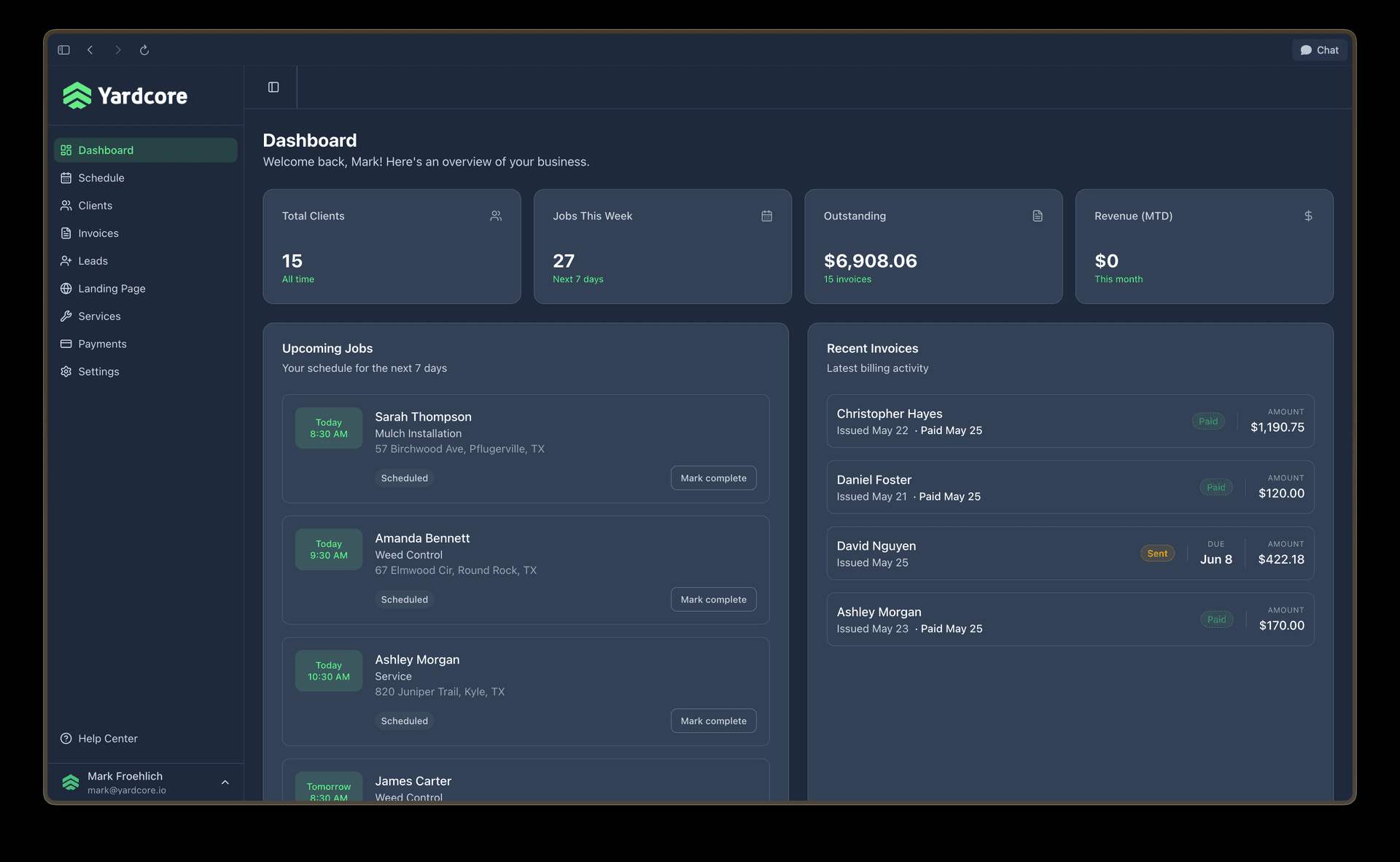Click the $1,190.75 invoice amount
Image resolution: width=1400 pixels, height=862 pixels.
(x=1277, y=427)
